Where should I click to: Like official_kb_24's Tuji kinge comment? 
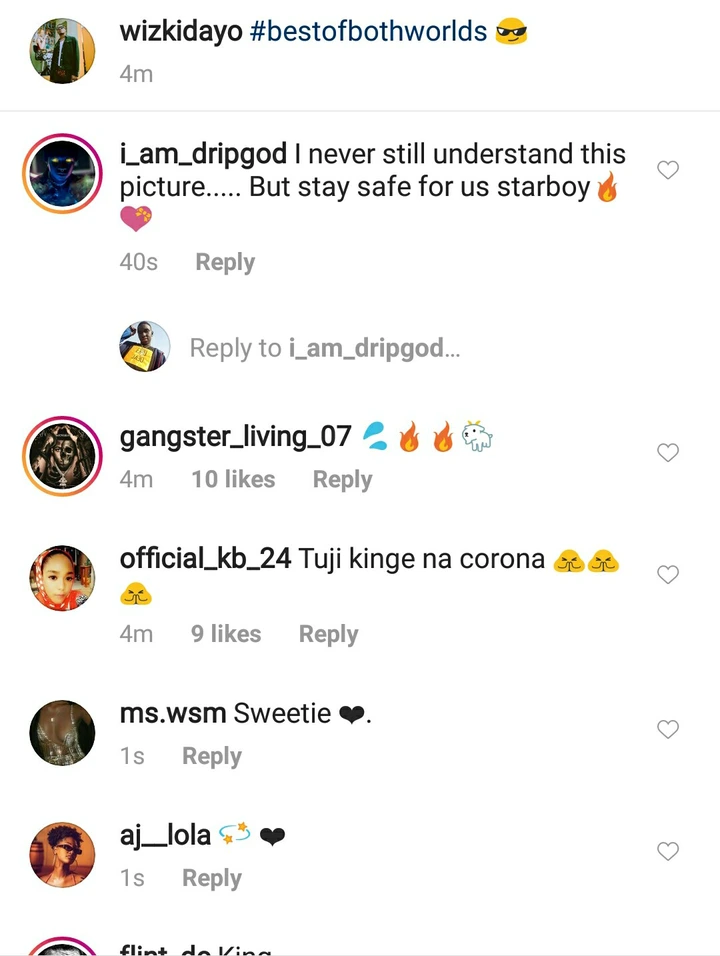[668, 574]
